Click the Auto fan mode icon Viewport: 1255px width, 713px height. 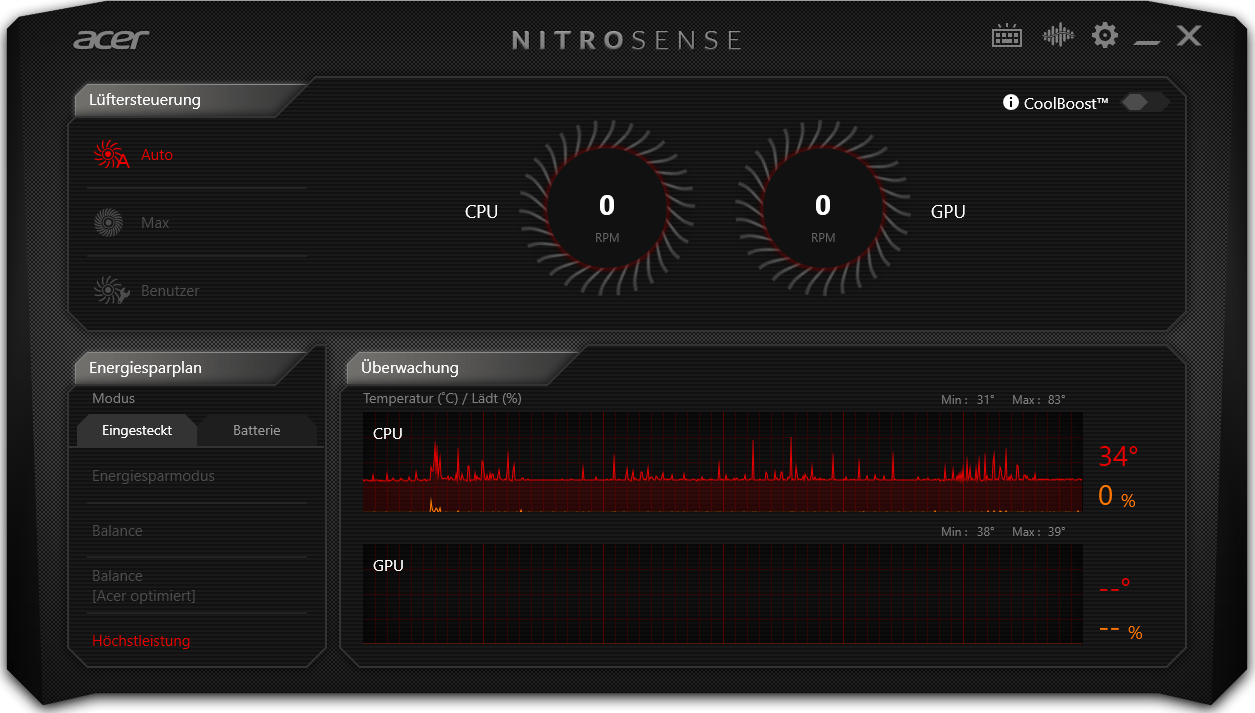click(x=111, y=155)
